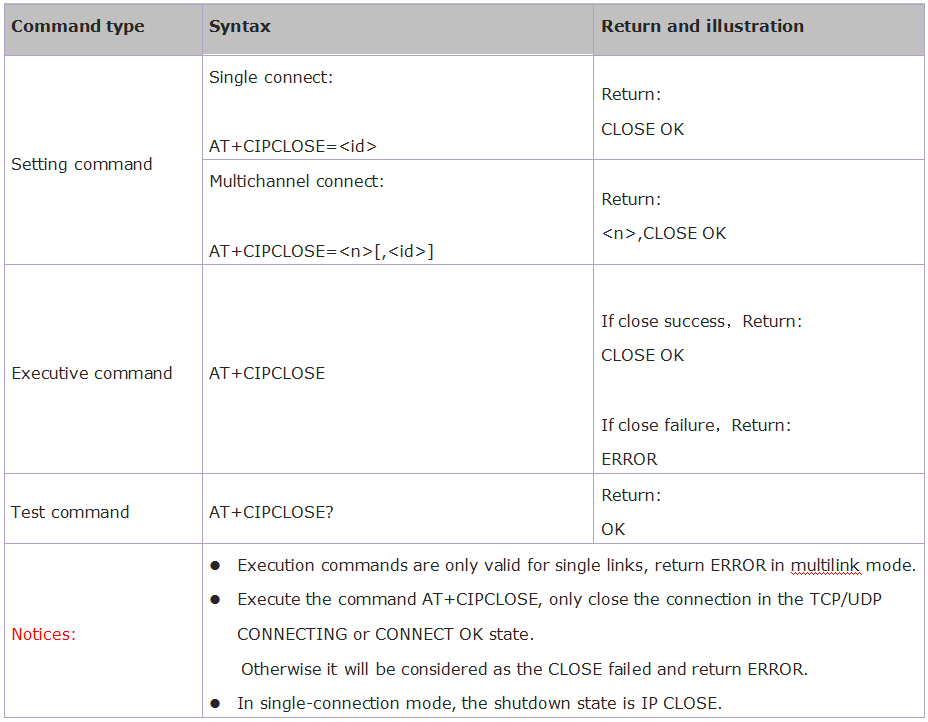
Task: Click the "Return and illustration" header
Action: tap(702, 27)
